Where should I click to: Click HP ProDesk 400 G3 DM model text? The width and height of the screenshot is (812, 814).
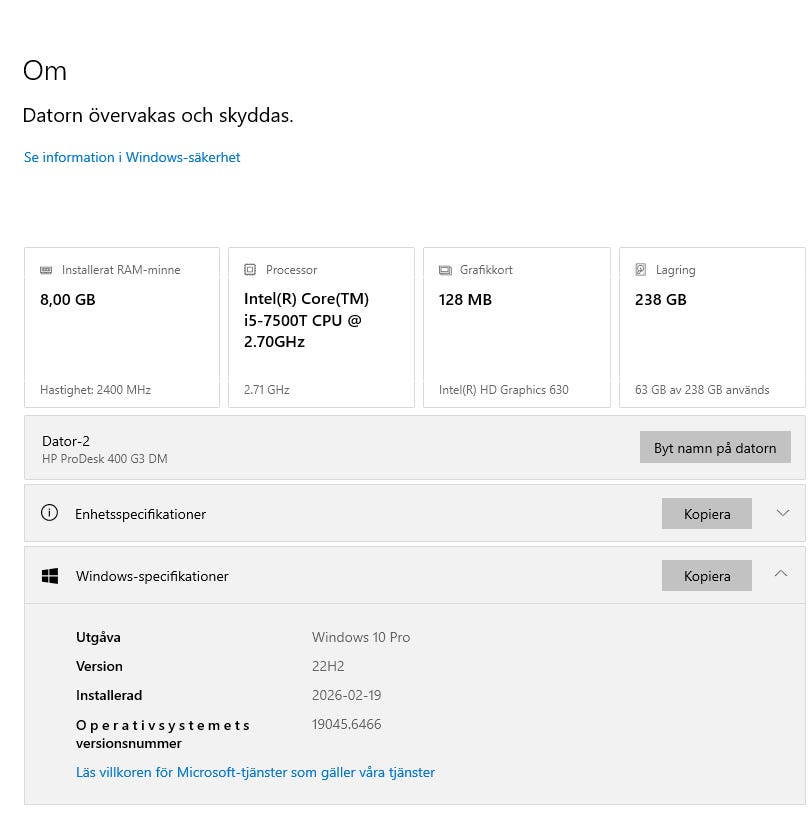(104, 459)
